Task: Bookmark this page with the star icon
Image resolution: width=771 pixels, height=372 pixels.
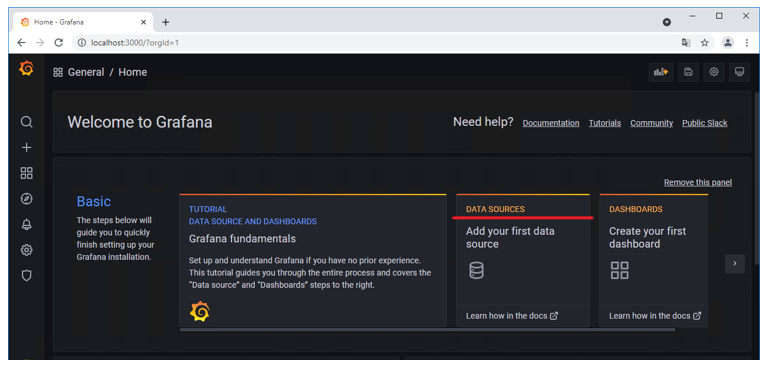Action: coord(705,43)
